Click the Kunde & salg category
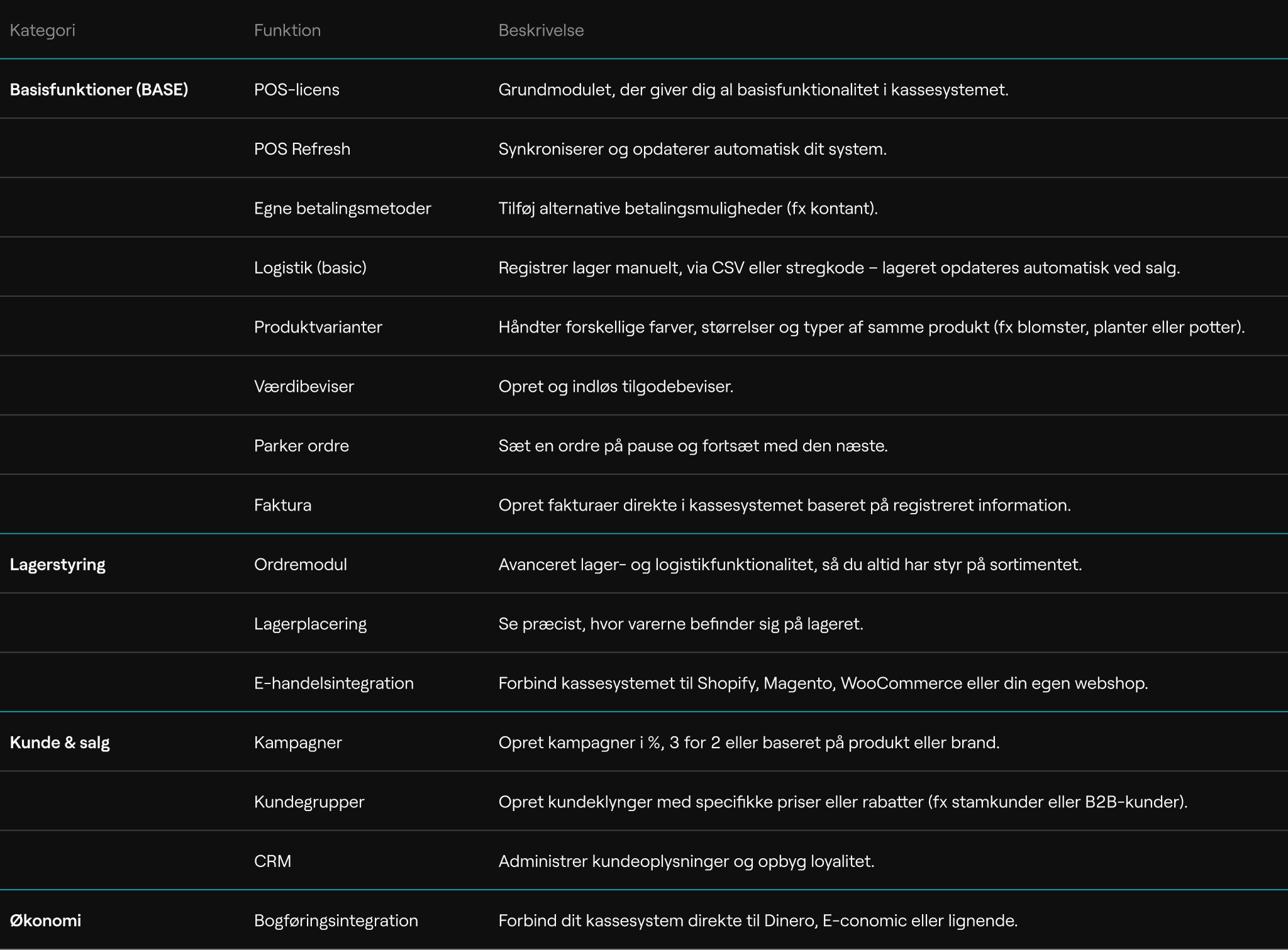The image size is (1288, 950). tap(60, 743)
